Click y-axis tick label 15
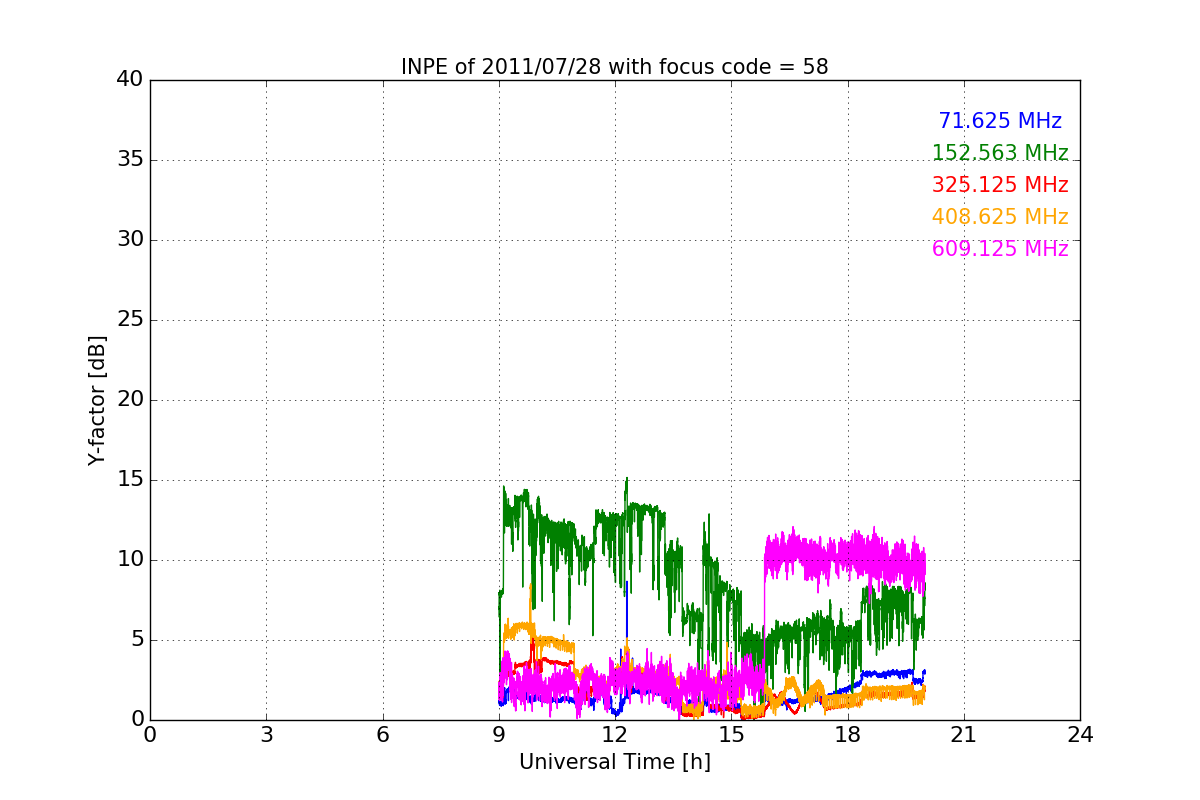Viewport: 1200px width, 800px height. click(x=130, y=480)
